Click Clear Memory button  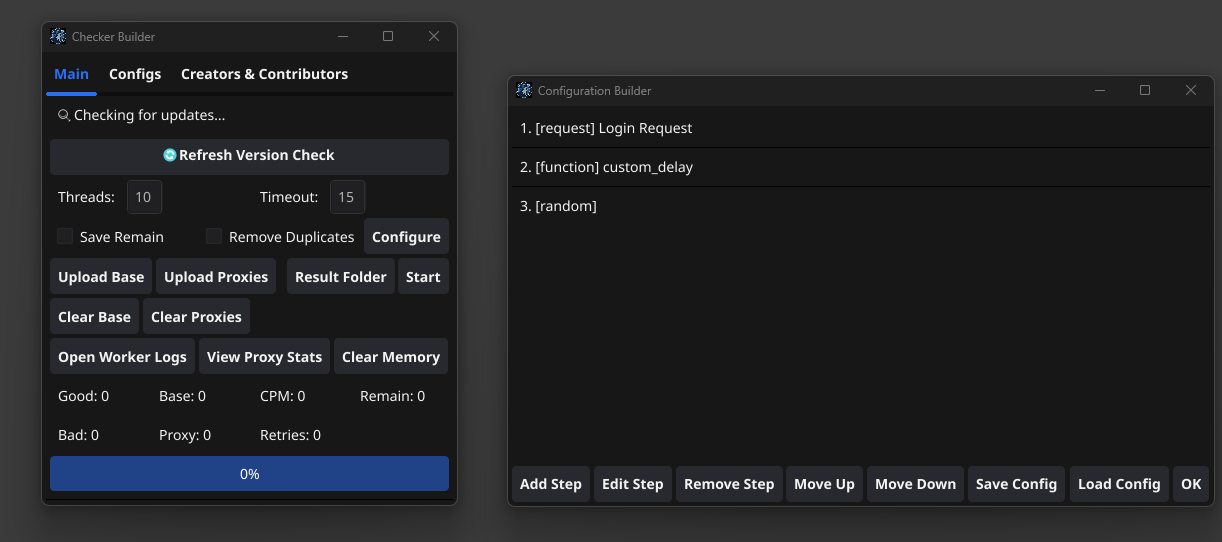click(391, 357)
